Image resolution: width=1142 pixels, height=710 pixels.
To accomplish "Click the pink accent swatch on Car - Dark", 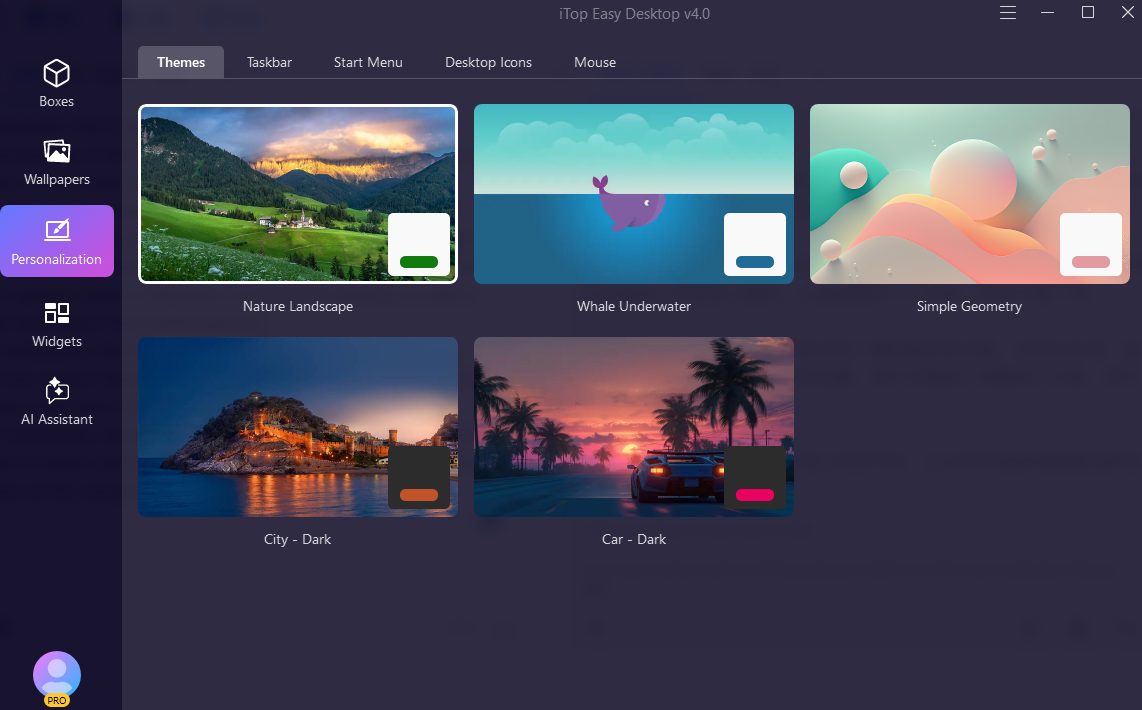I will pos(755,495).
